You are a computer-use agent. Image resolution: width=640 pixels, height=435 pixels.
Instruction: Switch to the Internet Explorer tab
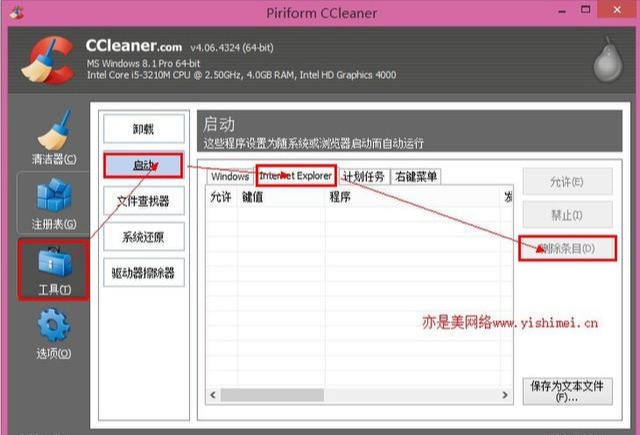296,176
